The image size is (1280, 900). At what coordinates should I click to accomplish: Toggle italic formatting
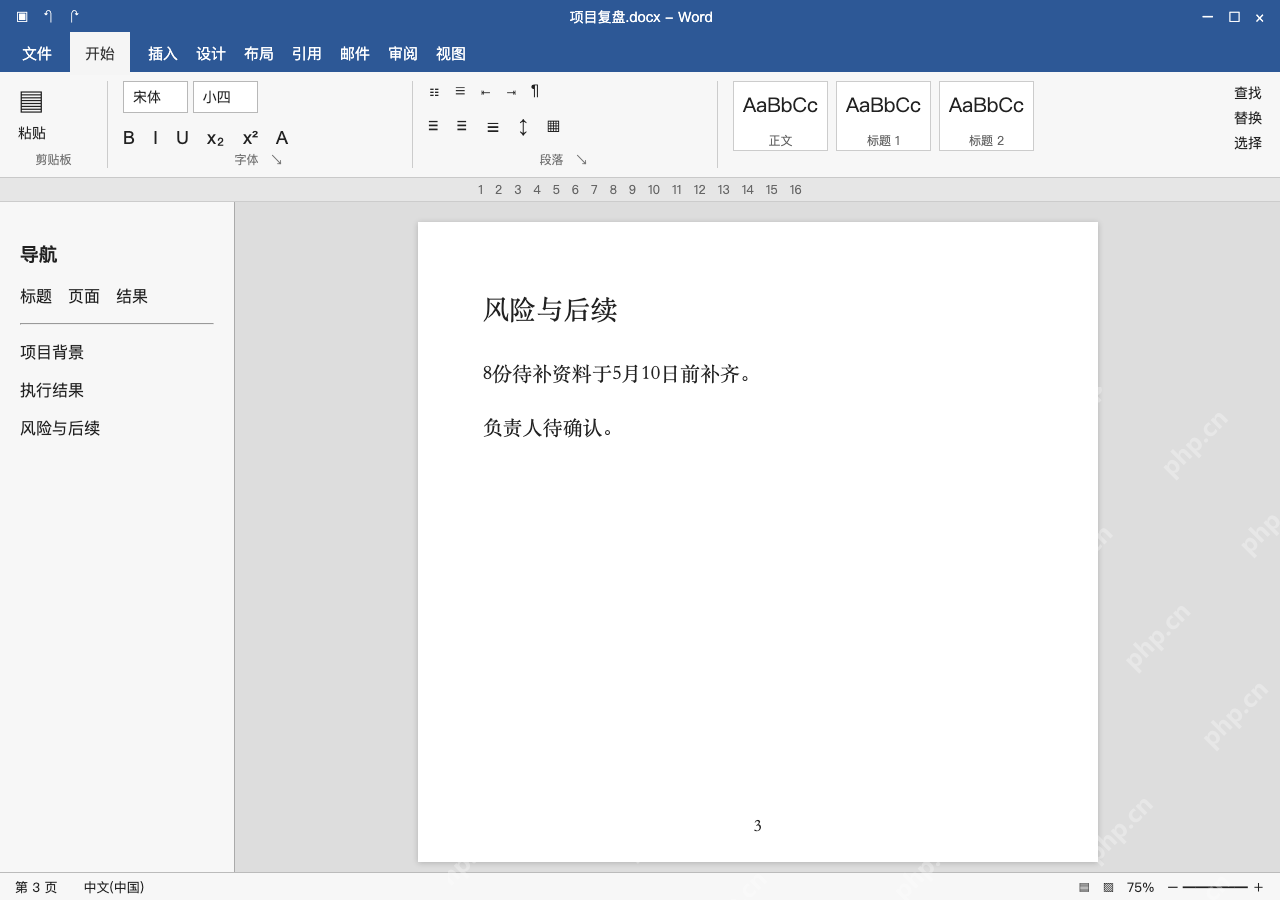155,138
